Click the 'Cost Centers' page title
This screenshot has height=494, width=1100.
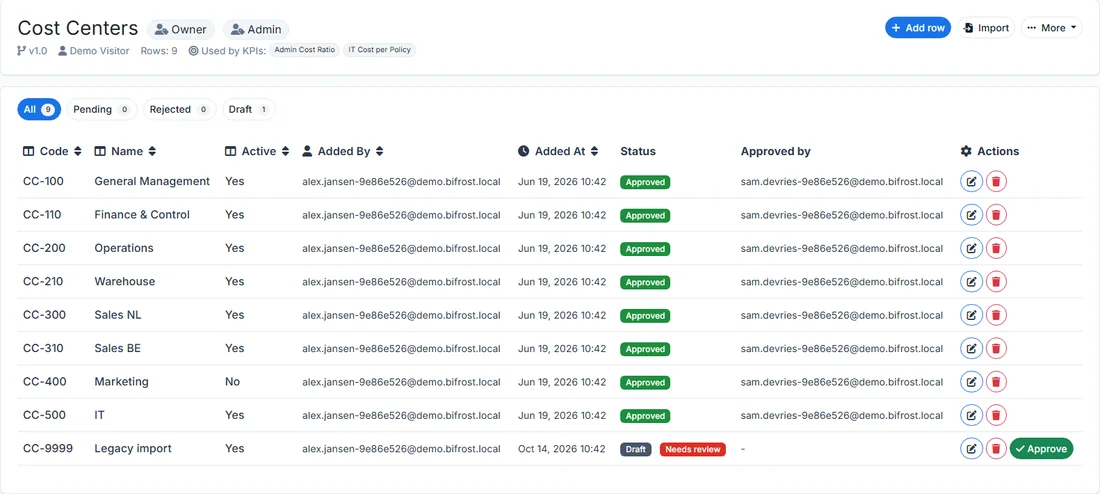pos(78,28)
